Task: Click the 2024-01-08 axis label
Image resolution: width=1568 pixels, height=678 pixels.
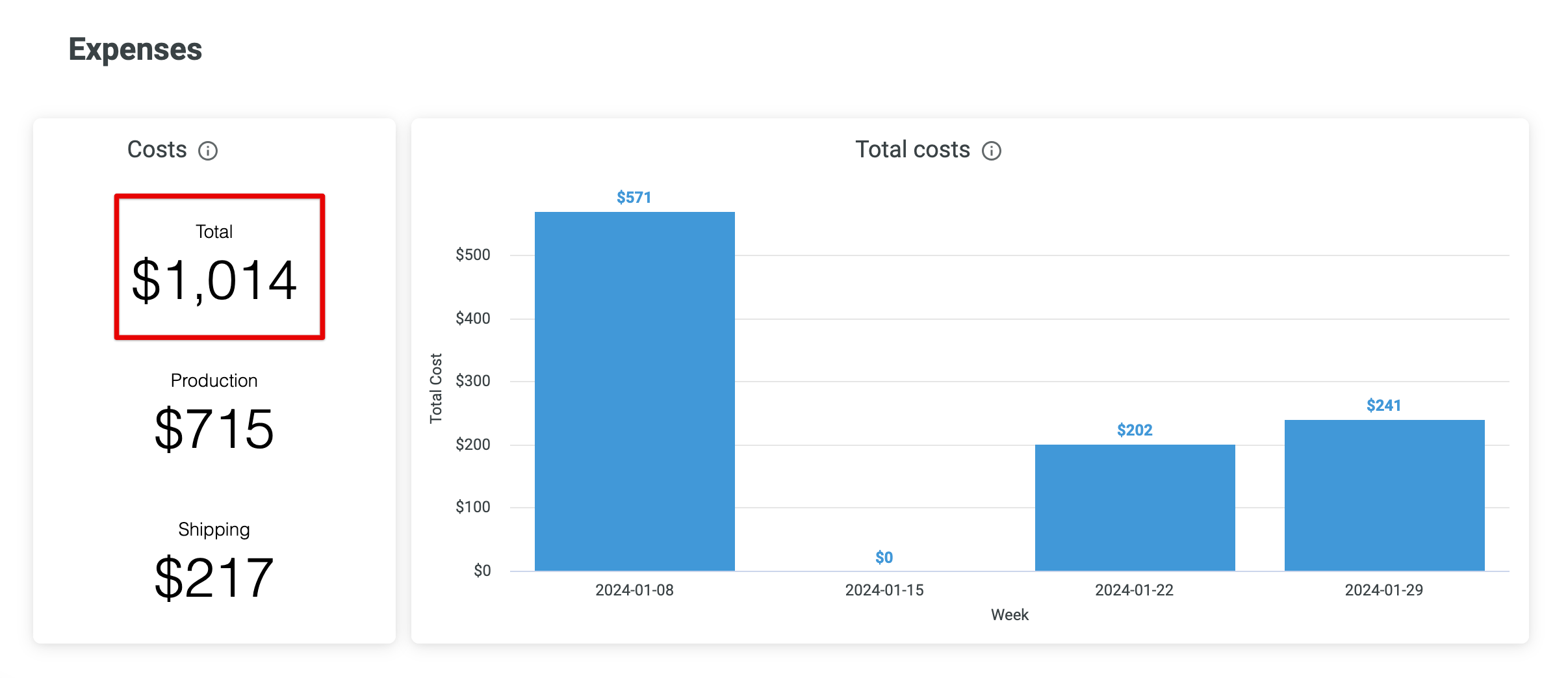Action: [635, 590]
